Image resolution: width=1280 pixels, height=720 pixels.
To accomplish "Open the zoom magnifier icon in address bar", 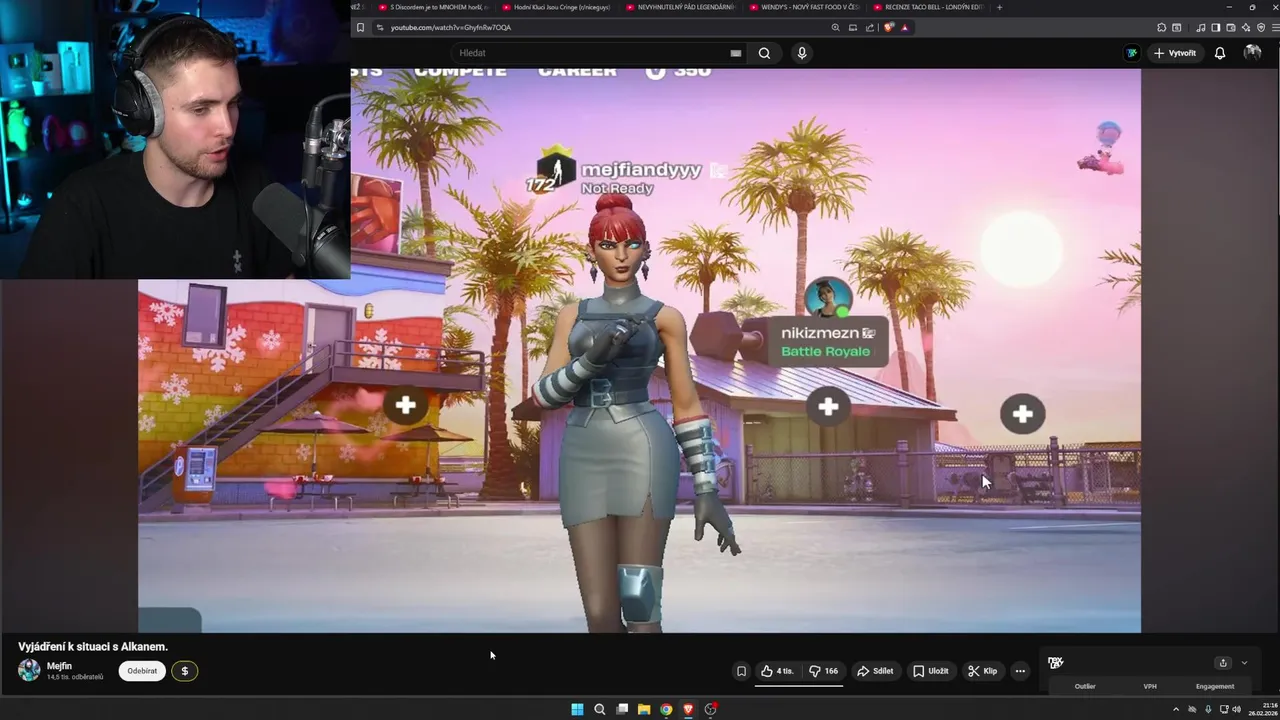I will click(x=836, y=27).
